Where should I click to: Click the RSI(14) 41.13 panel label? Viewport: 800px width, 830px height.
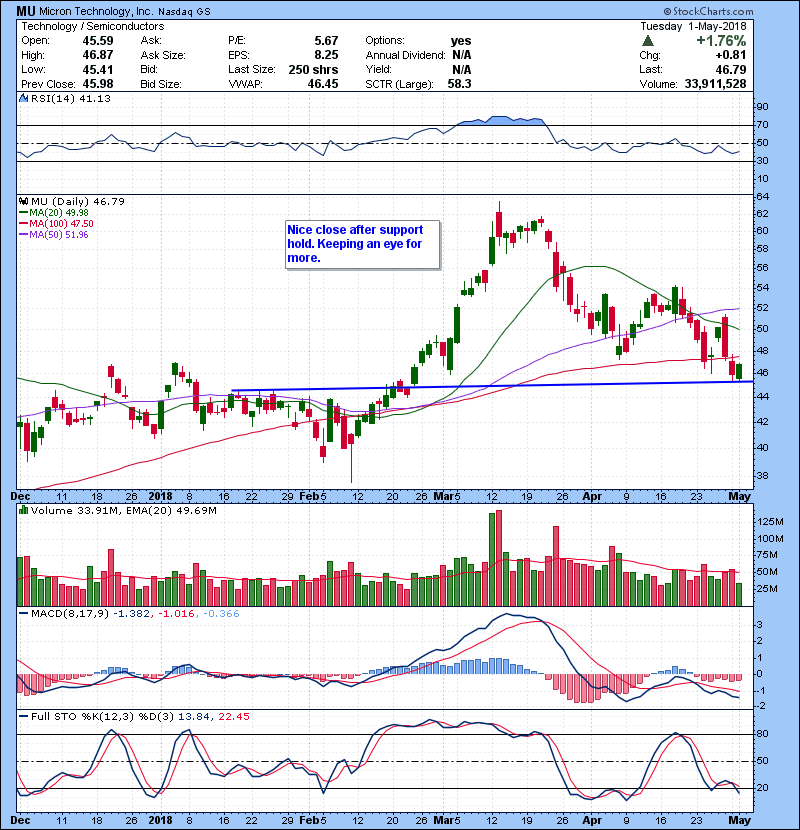tap(71, 98)
